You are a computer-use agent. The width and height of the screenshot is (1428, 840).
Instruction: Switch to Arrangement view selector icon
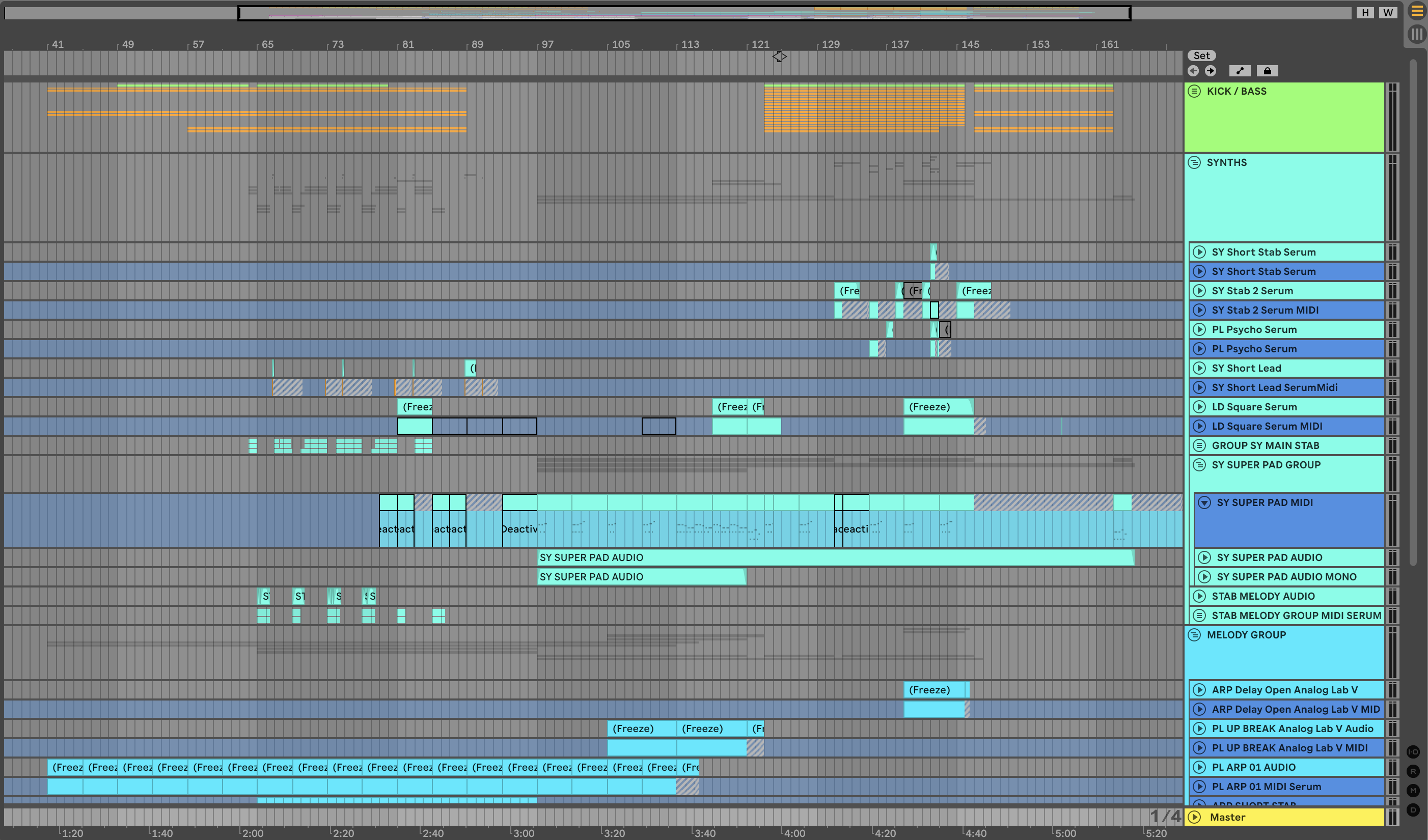pos(1416,11)
